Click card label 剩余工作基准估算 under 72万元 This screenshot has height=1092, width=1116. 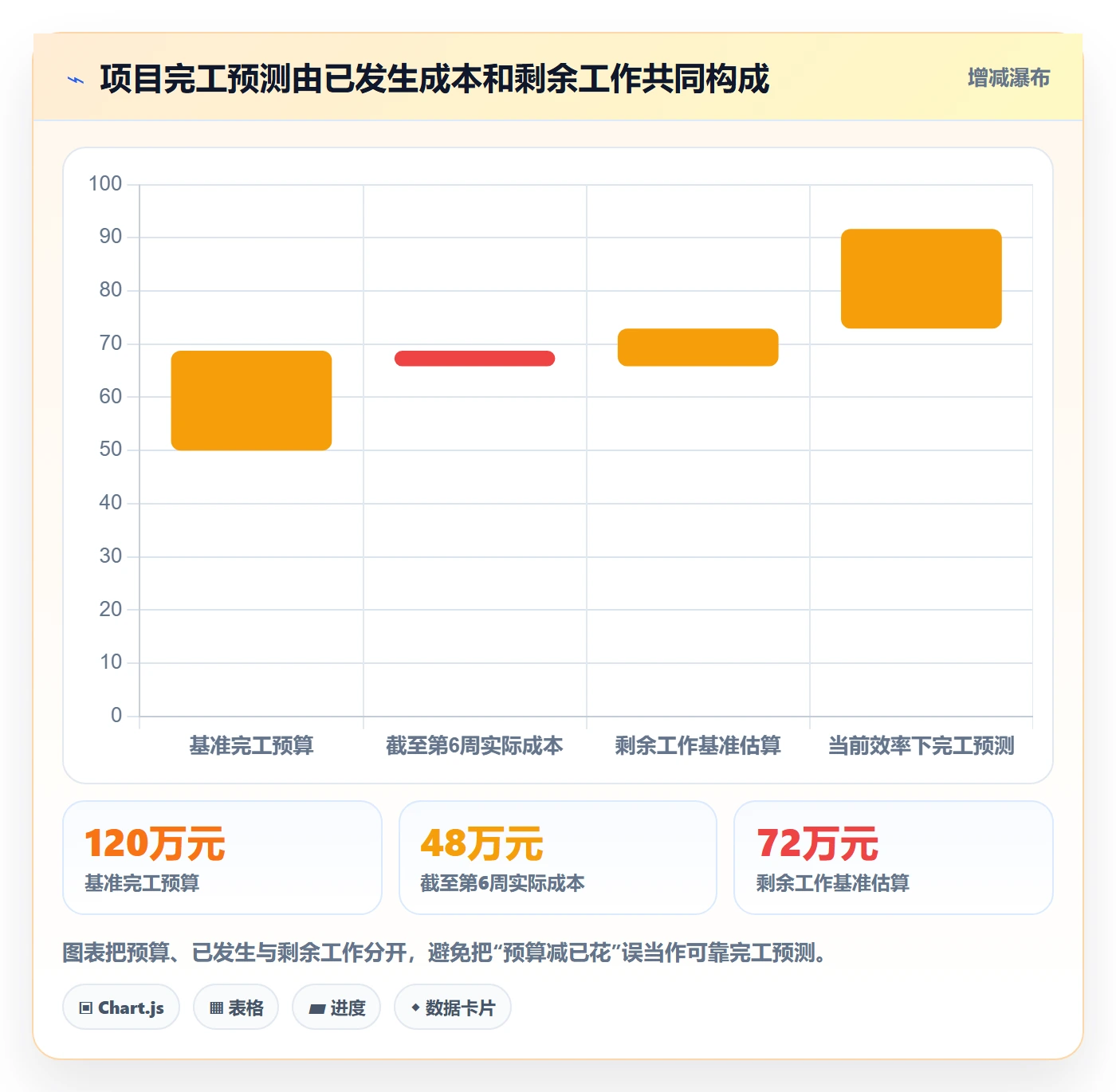[833, 883]
